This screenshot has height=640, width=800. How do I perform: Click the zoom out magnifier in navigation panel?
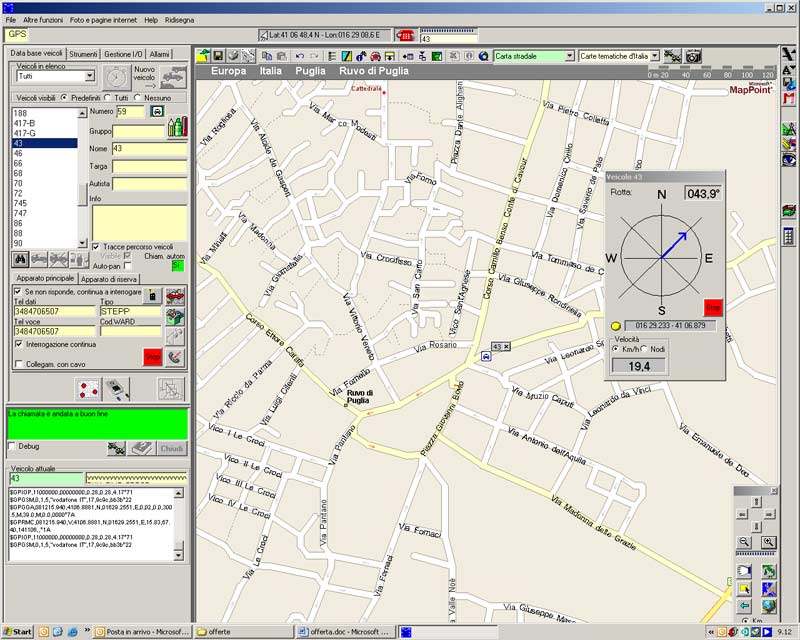tap(744, 542)
